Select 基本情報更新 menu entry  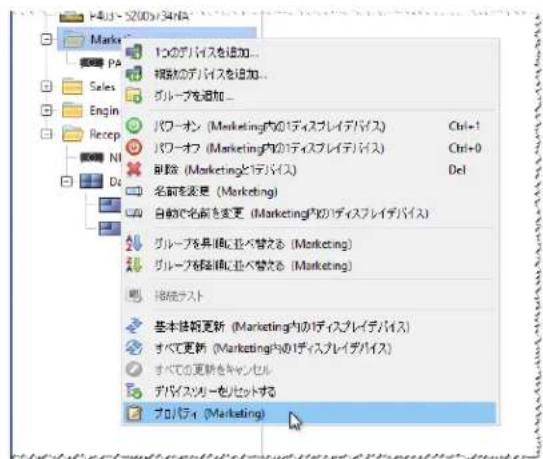click(x=310, y=326)
